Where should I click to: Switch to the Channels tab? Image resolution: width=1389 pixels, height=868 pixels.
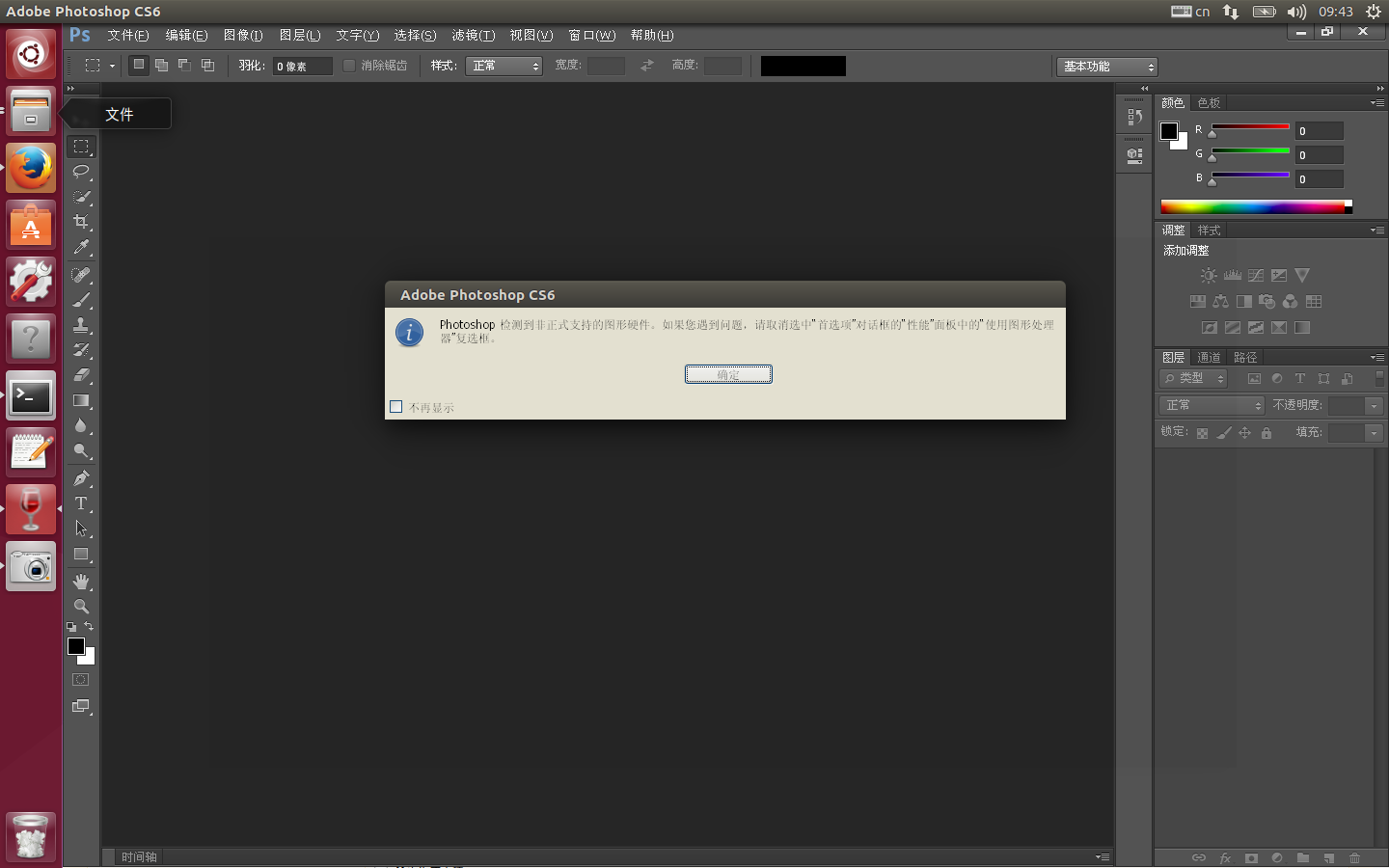click(1209, 357)
